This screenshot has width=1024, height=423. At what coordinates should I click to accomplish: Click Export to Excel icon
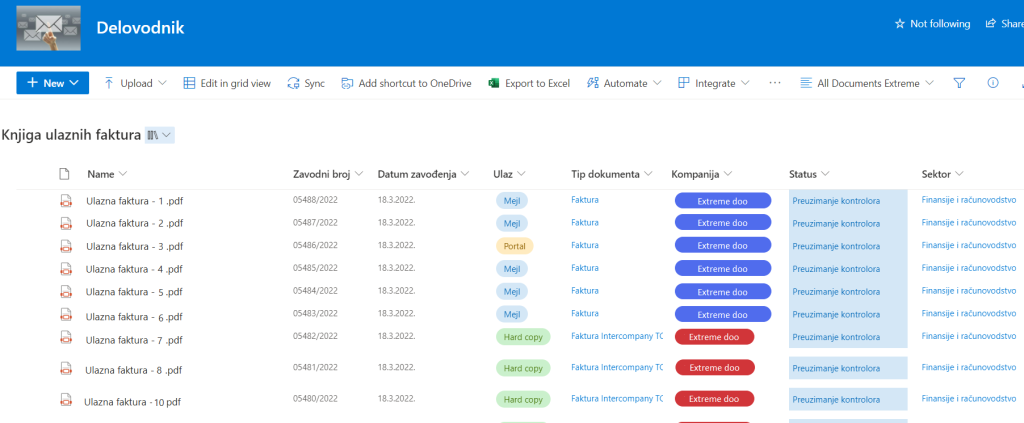(x=493, y=83)
